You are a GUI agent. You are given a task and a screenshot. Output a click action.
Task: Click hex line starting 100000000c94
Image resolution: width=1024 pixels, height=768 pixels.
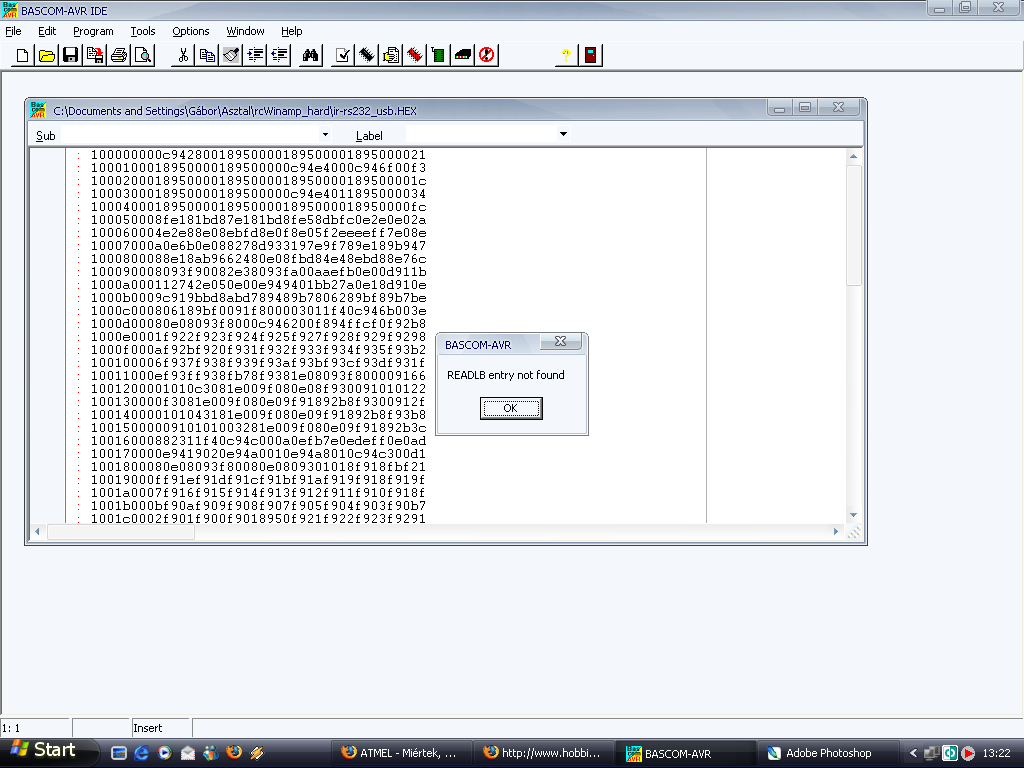point(258,155)
